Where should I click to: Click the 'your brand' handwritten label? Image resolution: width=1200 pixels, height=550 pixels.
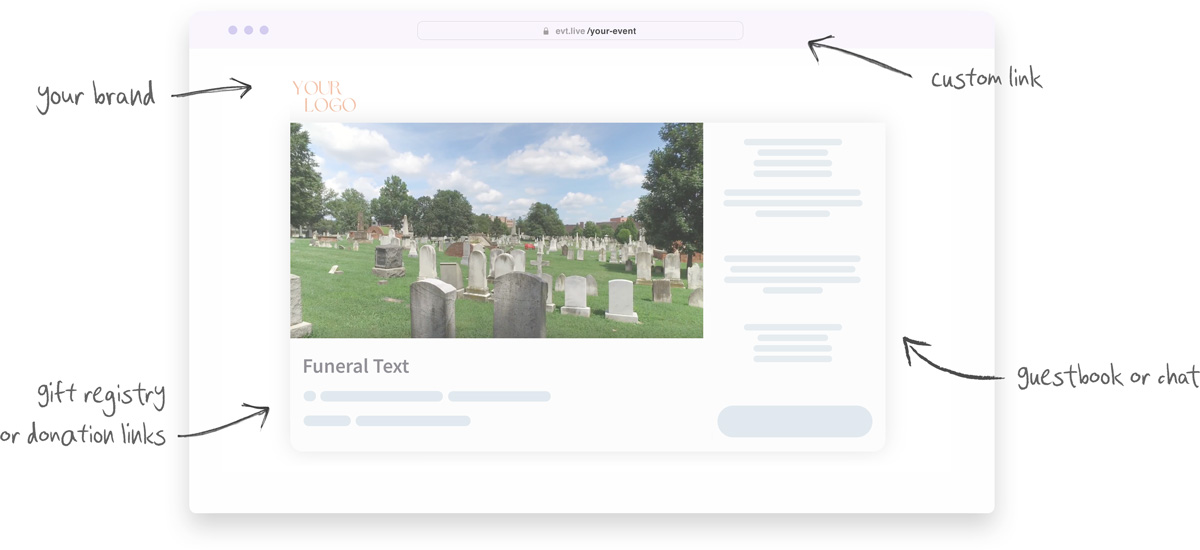96,96
